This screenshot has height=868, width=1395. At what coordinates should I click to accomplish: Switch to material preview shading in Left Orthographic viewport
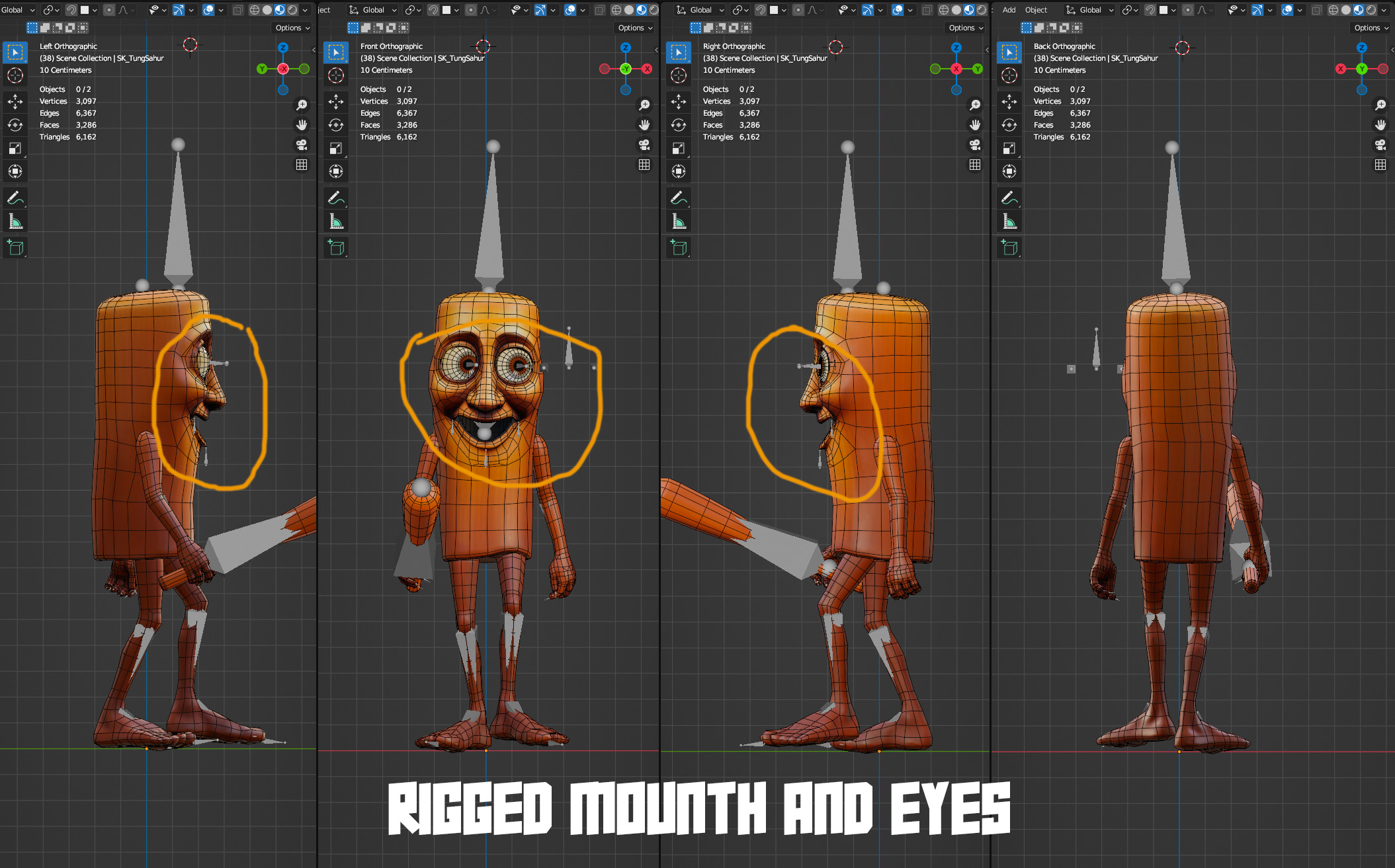tap(280, 10)
